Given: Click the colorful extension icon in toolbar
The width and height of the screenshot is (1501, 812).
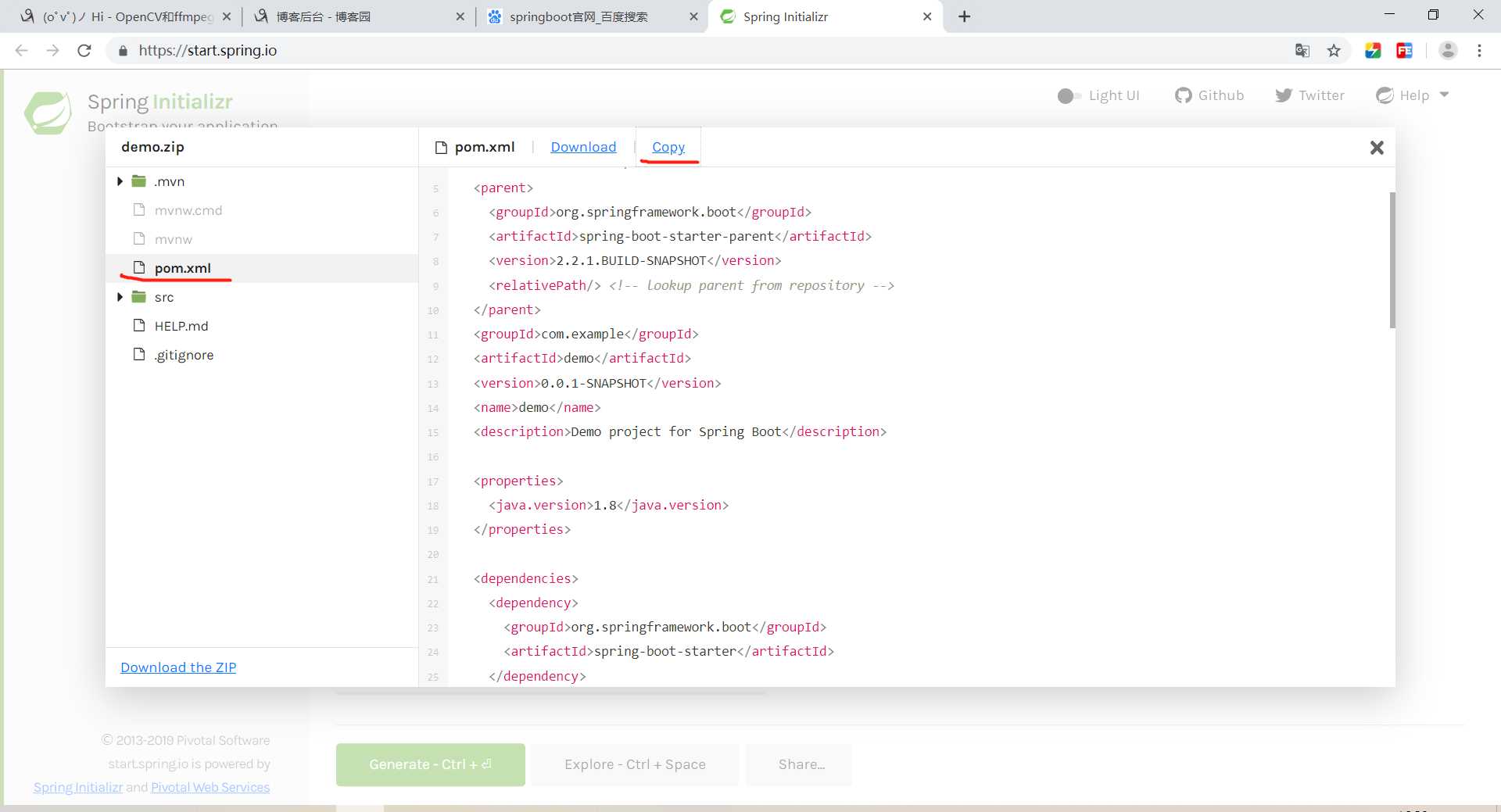Looking at the screenshot, I should point(1373,51).
